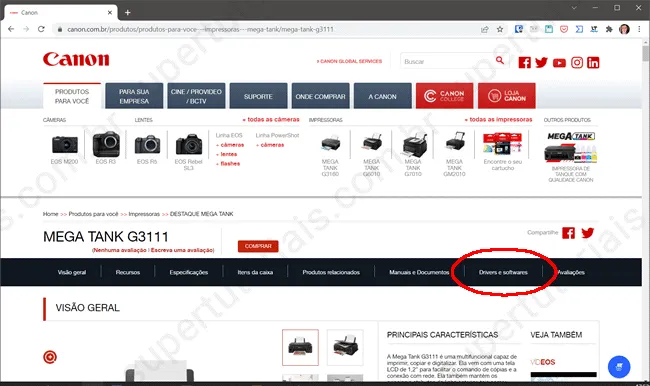Click Escreva uma avaliação link
The height and width of the screenshot is (386, 650).
pyautogui.click(x=182, y=250)
